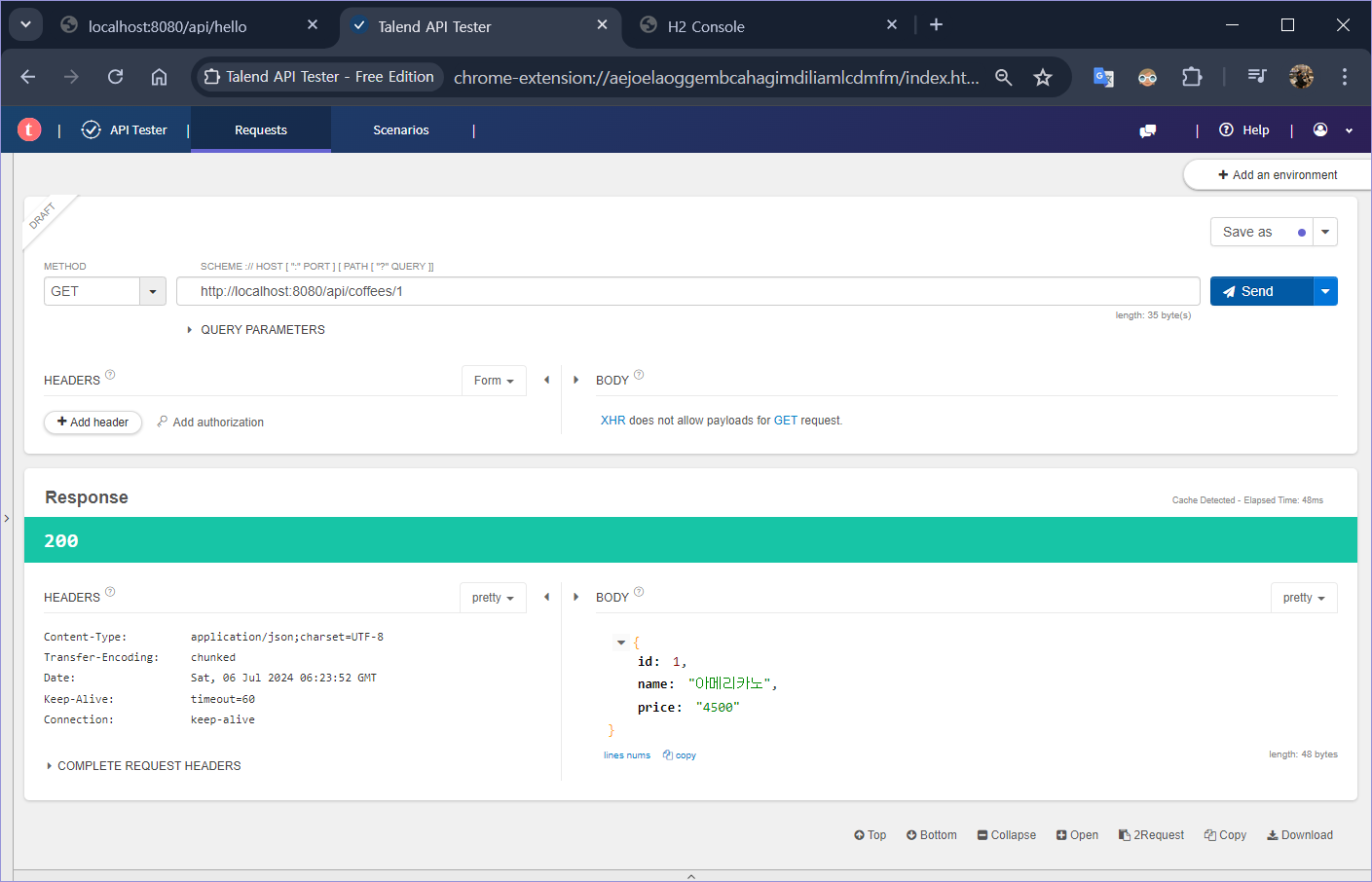1372x882 pixels.
Task: Download the response
Action: [x=1300, y=835]
